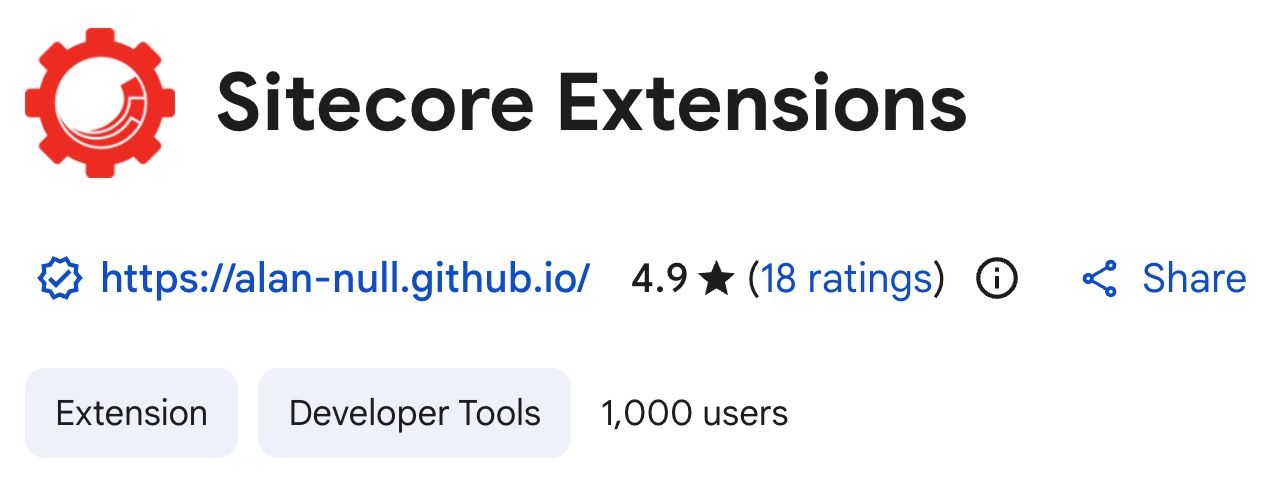Screen dimensions: 1264x494
Task: Open the 18 ratings link
Action: pos(846,279)
